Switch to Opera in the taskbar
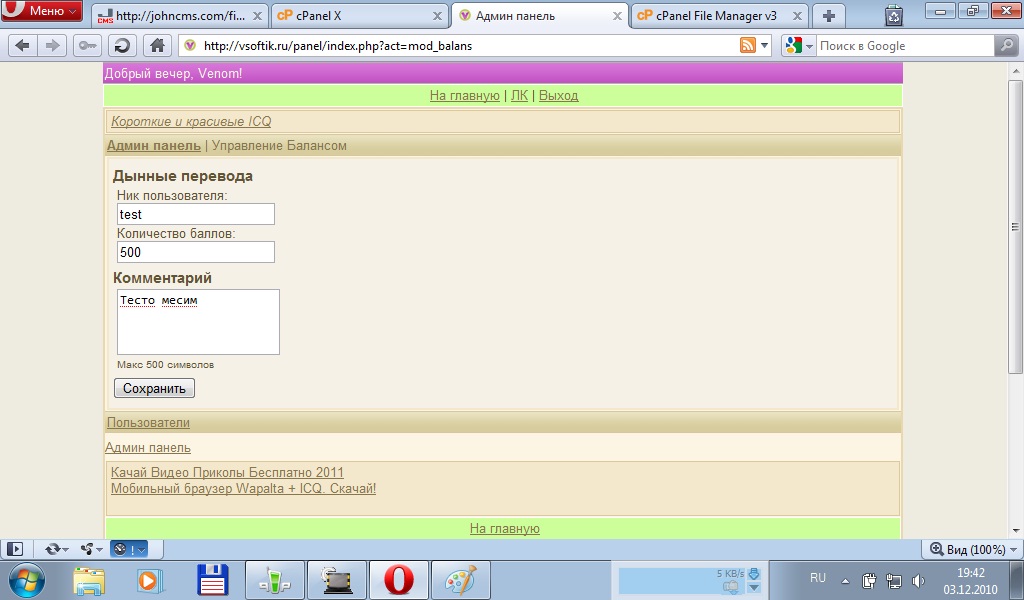This screenshot has width=1024, height=600. (x=399, y=580)
